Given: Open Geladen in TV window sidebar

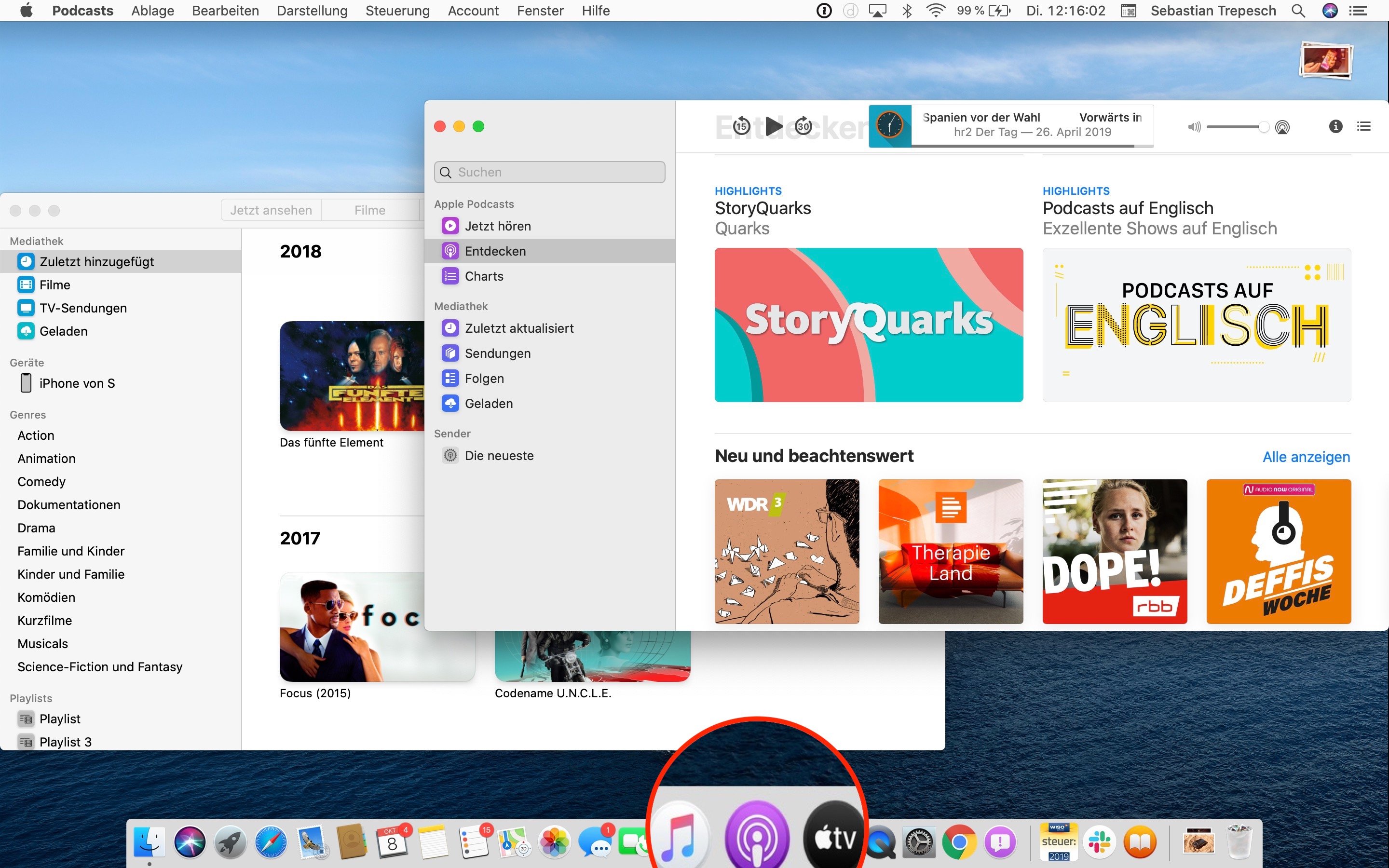Looking at the screenshot, I should pyautogui.click(x=121, y=331).
